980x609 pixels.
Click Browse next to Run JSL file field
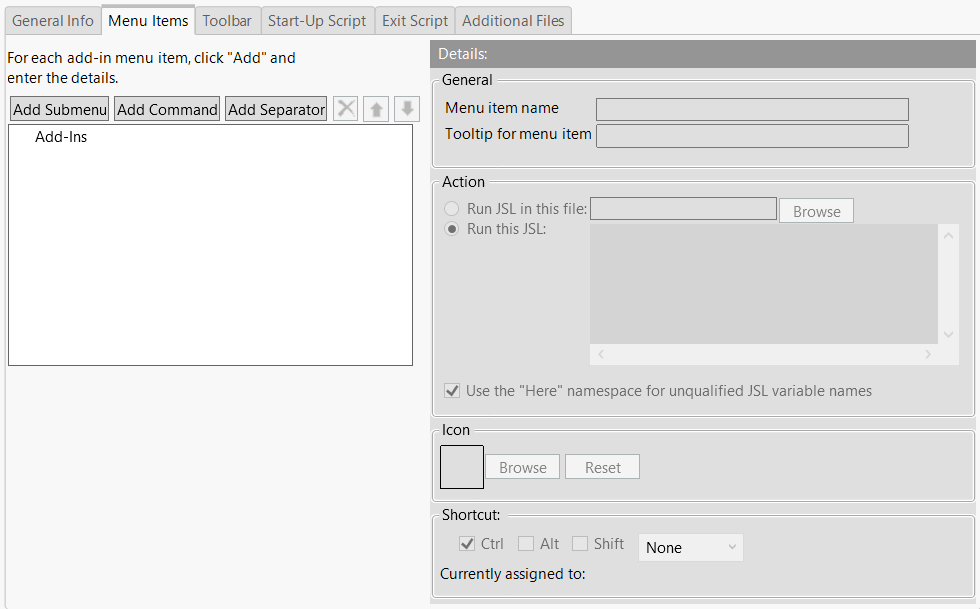point(816,210)
